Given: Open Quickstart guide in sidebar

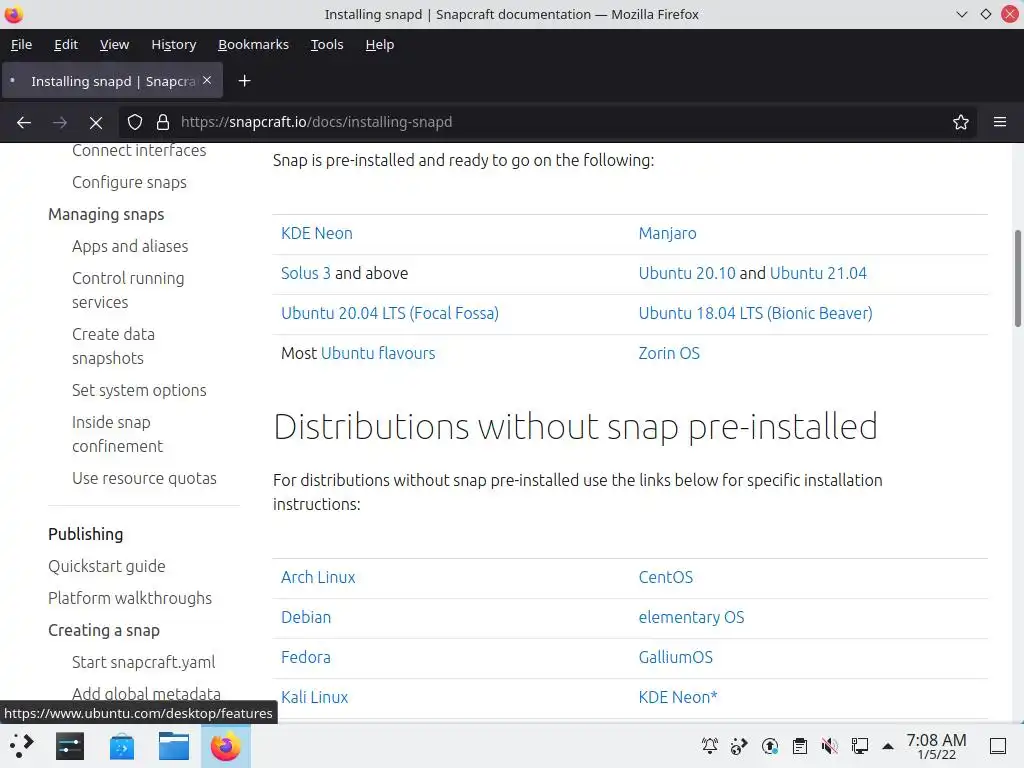Looking at the screenshot, I should [106, 566].
